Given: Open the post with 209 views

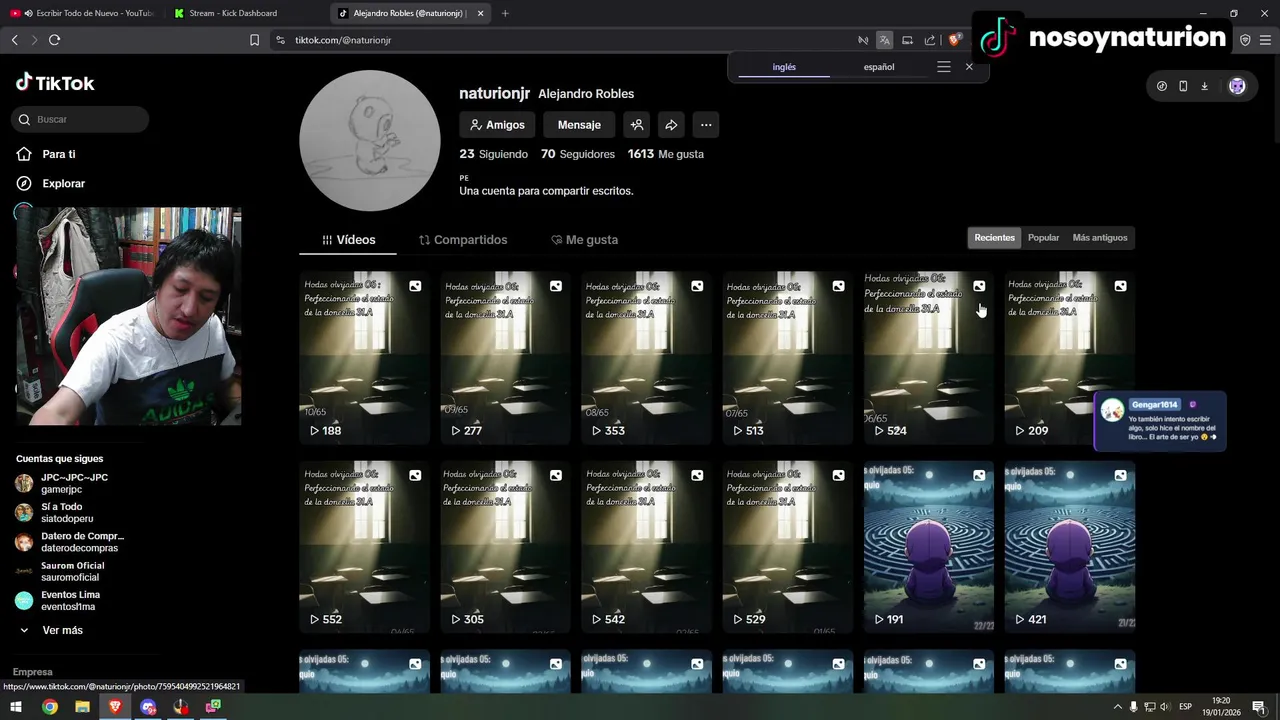Looking at the screenshot, I should tap(1070, 358).
